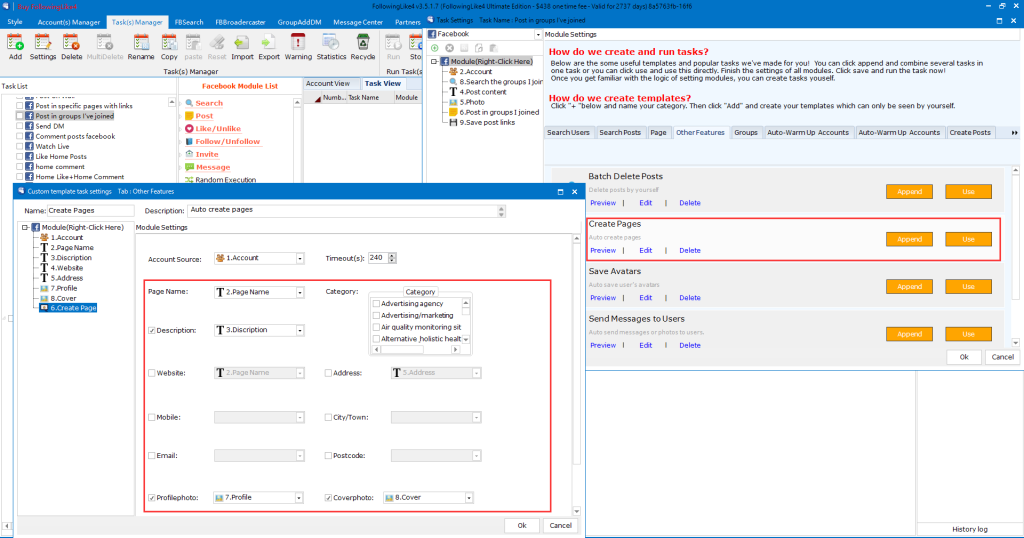
Task: Open the Page Name dropdown
Action: (x=300, y=293)
